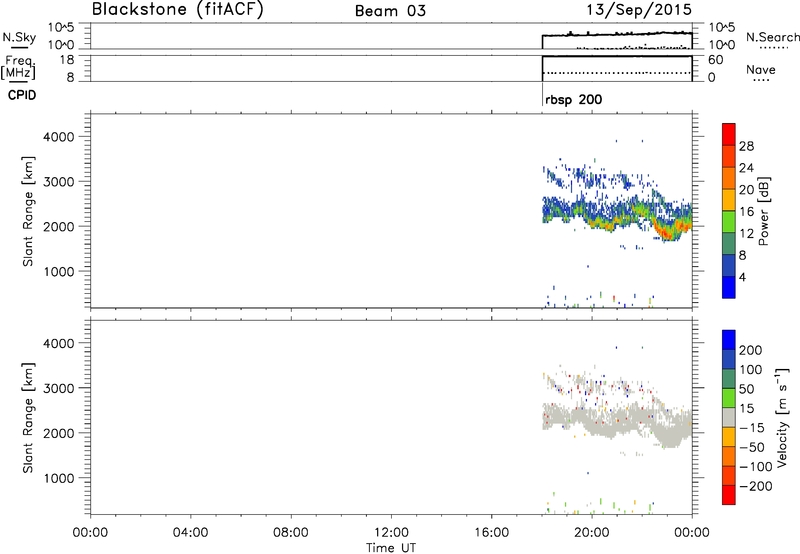Pick the top blue Velocity colorbar segment
The width and height of the screenshot is (800, 554).
click(x=729, y=340)
